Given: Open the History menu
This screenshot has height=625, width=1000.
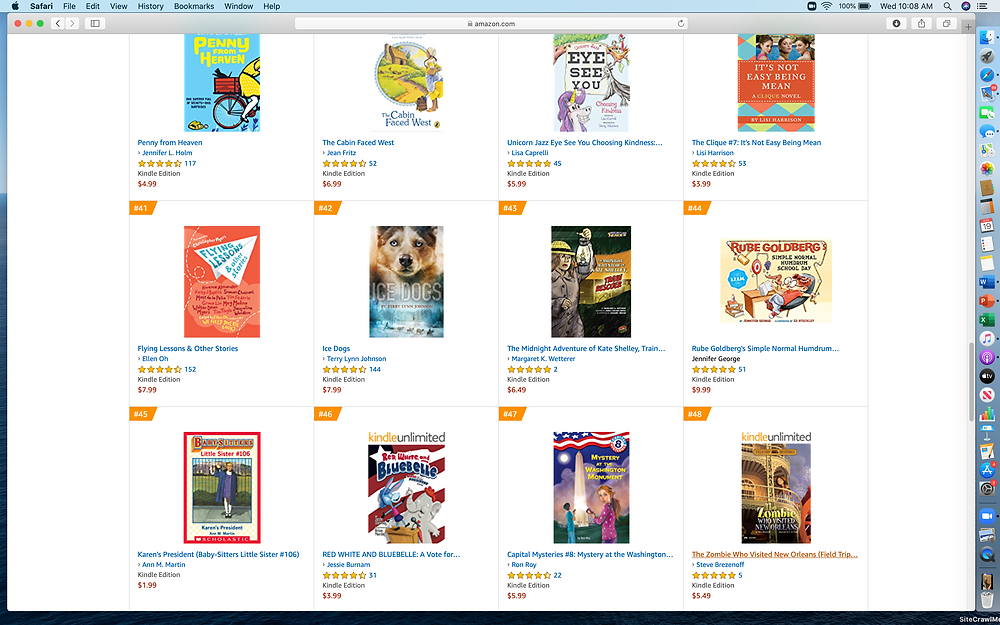Looking at the screenshot, I should point(151,6).
